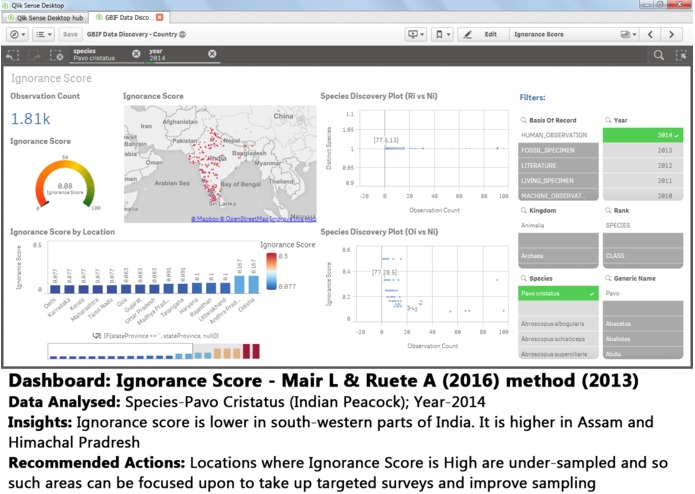Search the Generic Name filter
This screenshot has height=494, width=695.
click(x=608, y=278)
